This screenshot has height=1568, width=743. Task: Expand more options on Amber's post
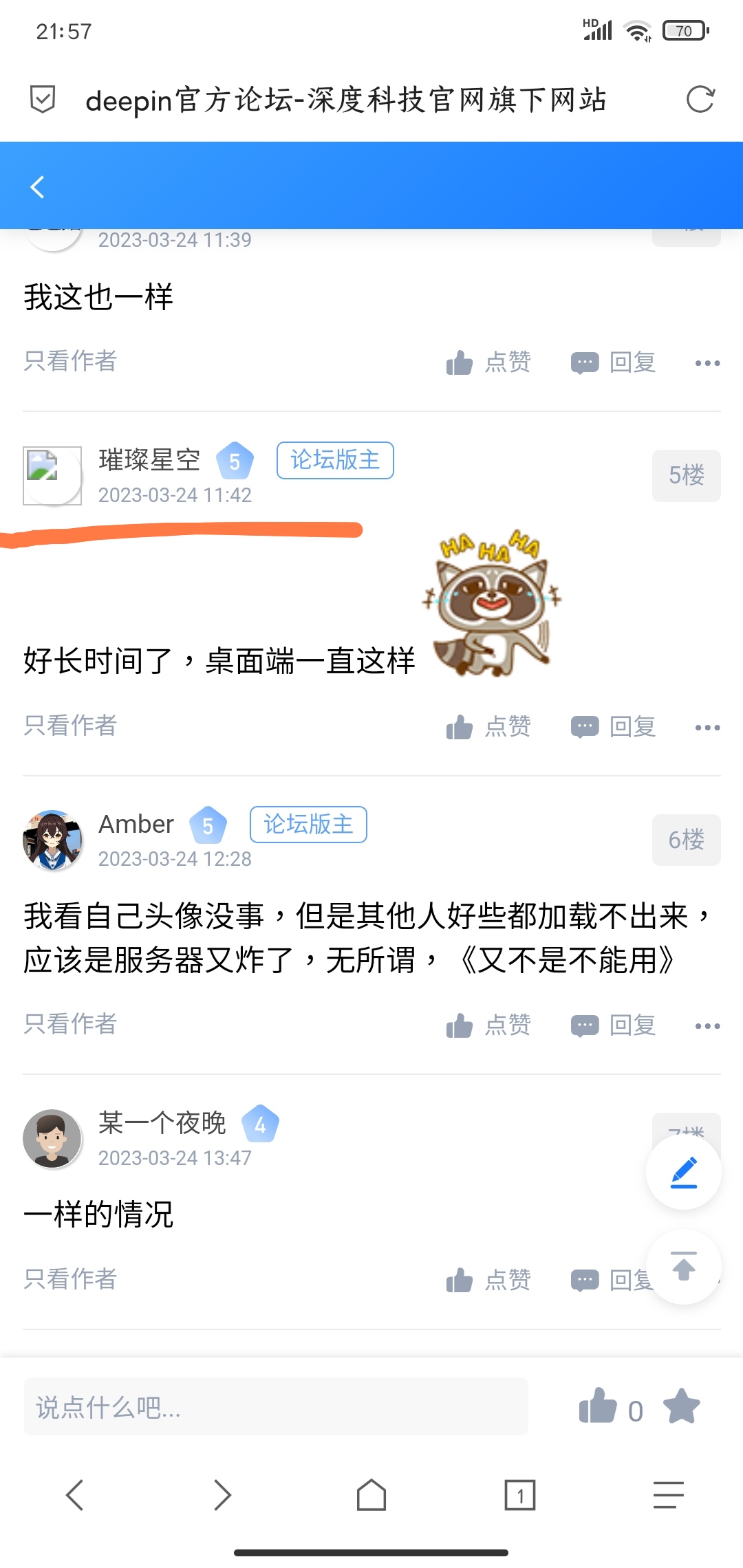[x=707, y=1026]
